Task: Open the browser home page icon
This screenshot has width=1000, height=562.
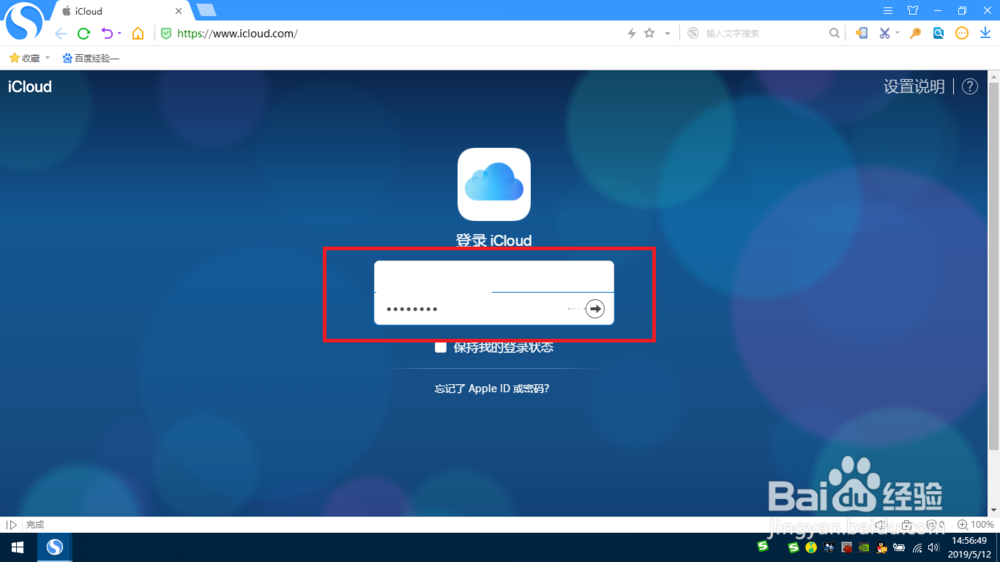Action: pos(138,33)
